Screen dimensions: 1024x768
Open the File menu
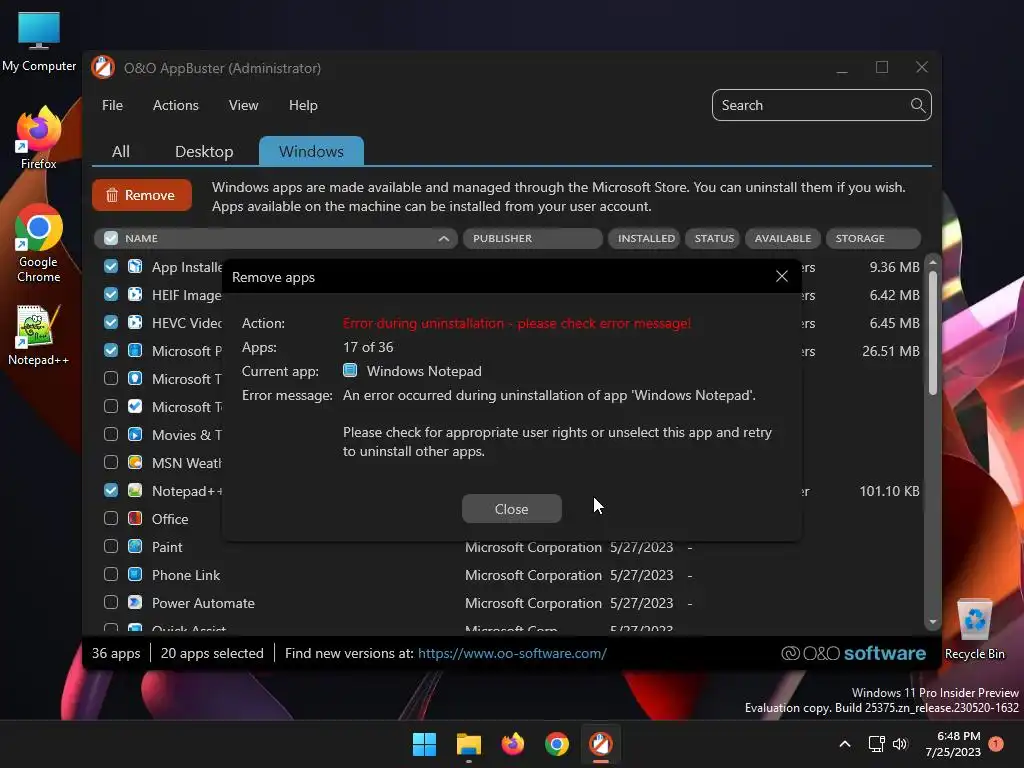pos(112,105)
